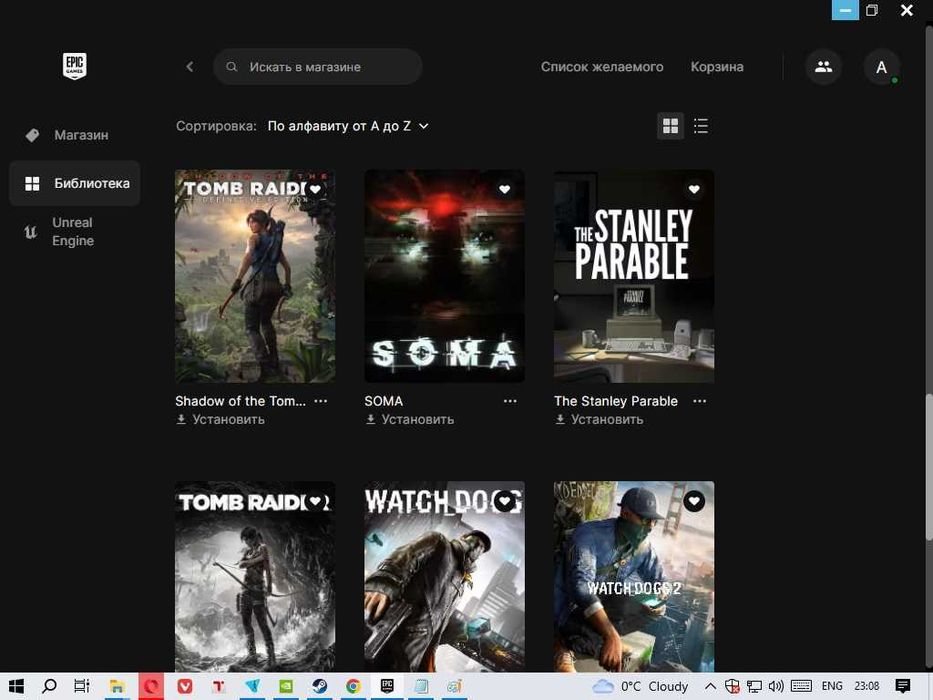This screenshot has height=700, width=933.
Task: Toggle favorite heart on Watch Dogs 2 cover
Action: (x=694, y=501)
